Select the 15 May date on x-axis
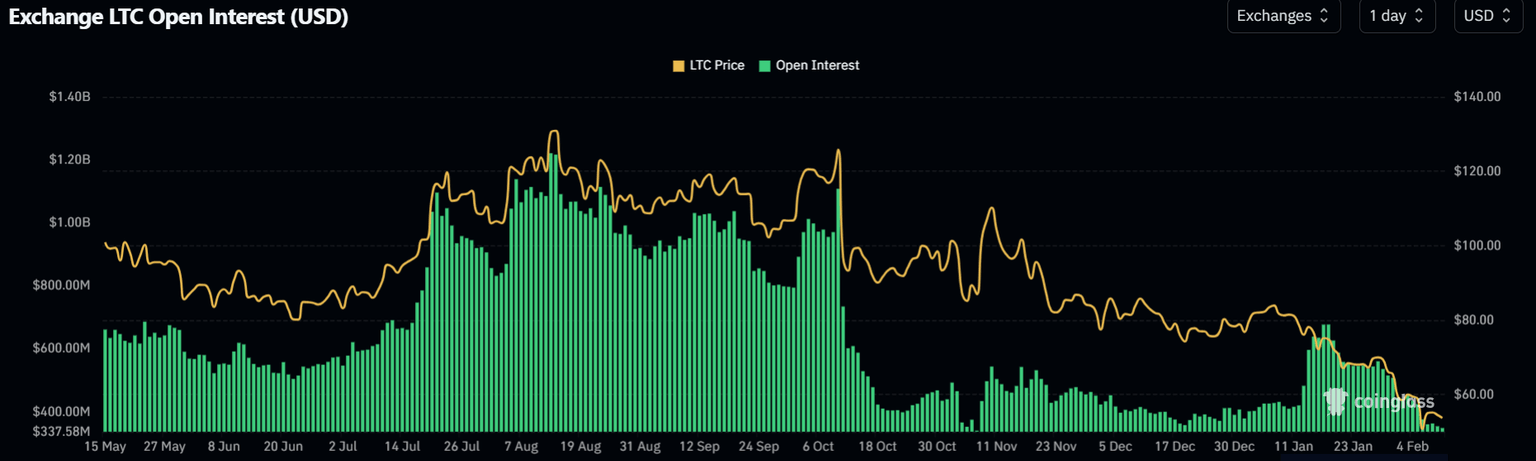1536x461 pixels. (105, 446)
